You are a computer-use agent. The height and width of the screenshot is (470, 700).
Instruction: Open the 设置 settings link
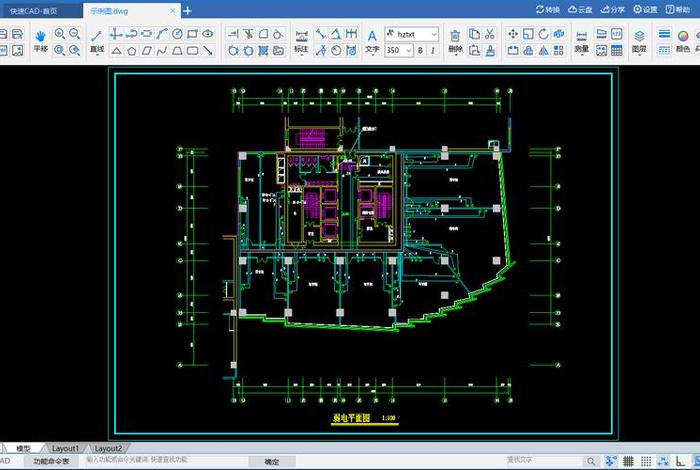click(x=645, y=10)
